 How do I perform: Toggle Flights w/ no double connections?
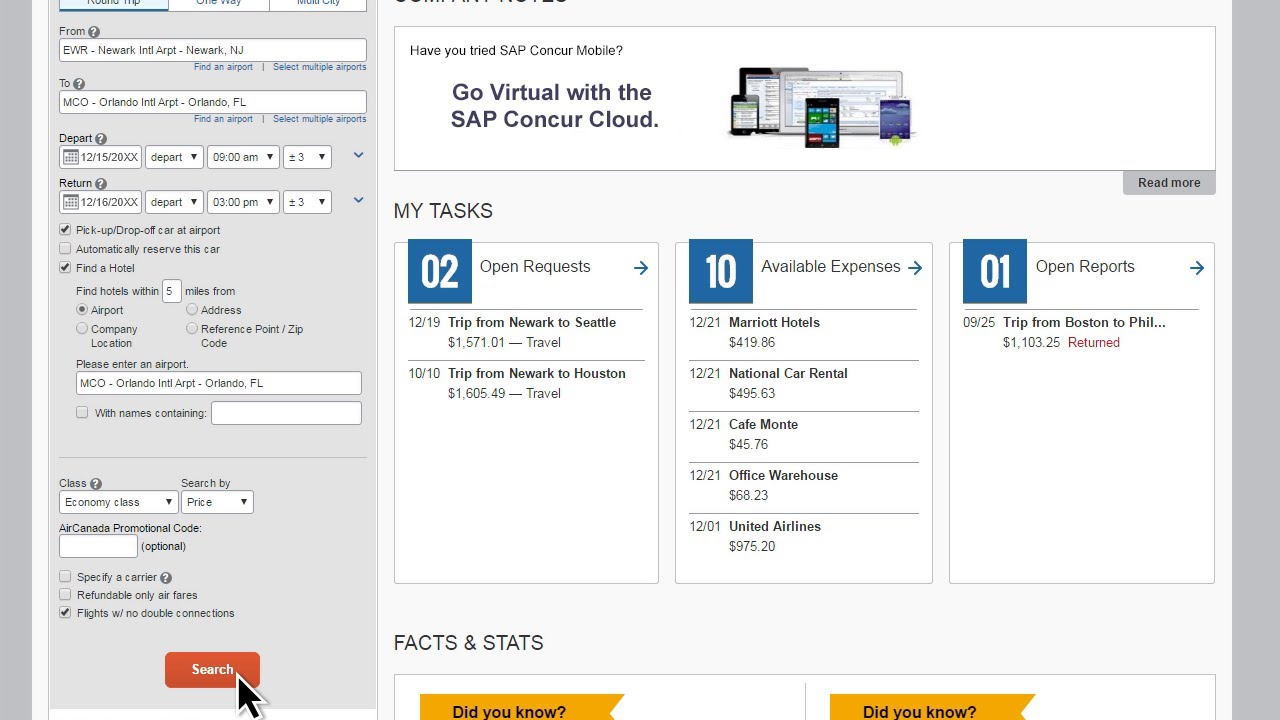tap(65, 613)
